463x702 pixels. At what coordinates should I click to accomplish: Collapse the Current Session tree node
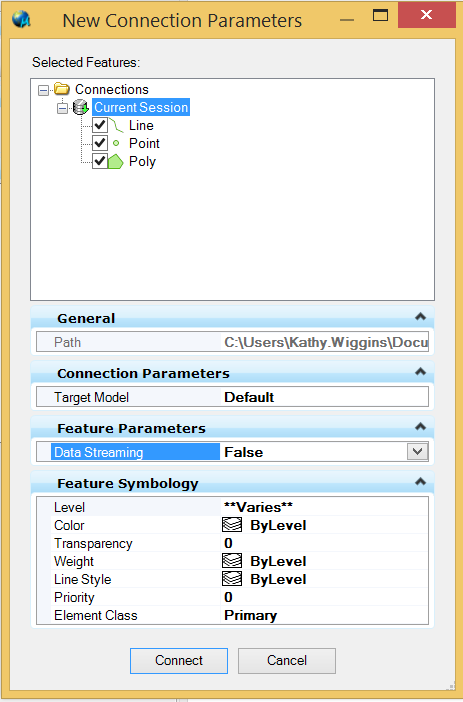pyautogui.click(x=62, y=108)
